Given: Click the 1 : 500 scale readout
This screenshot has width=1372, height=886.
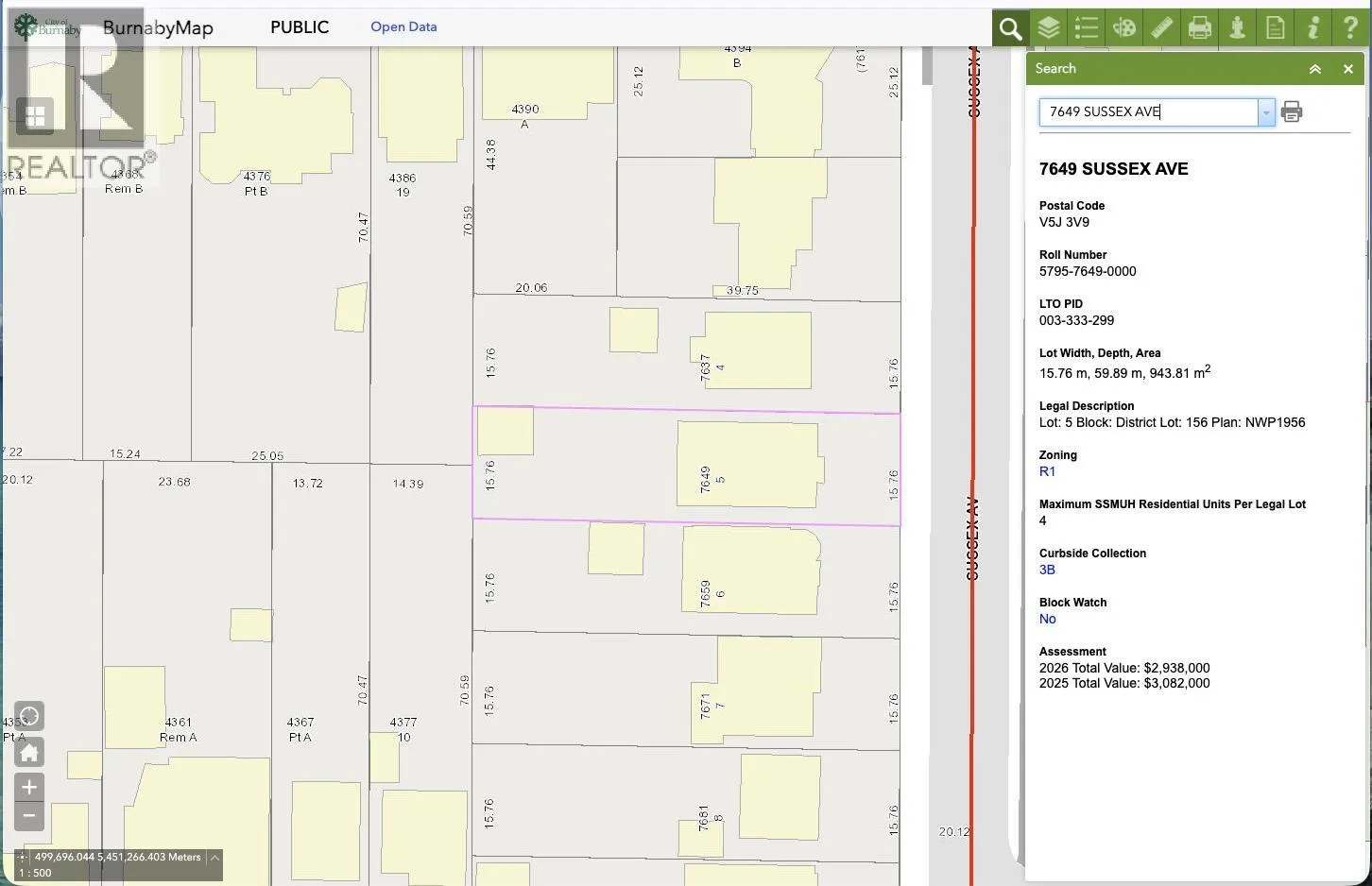Looking at the screenshot, I should click(x=36, y=873).
